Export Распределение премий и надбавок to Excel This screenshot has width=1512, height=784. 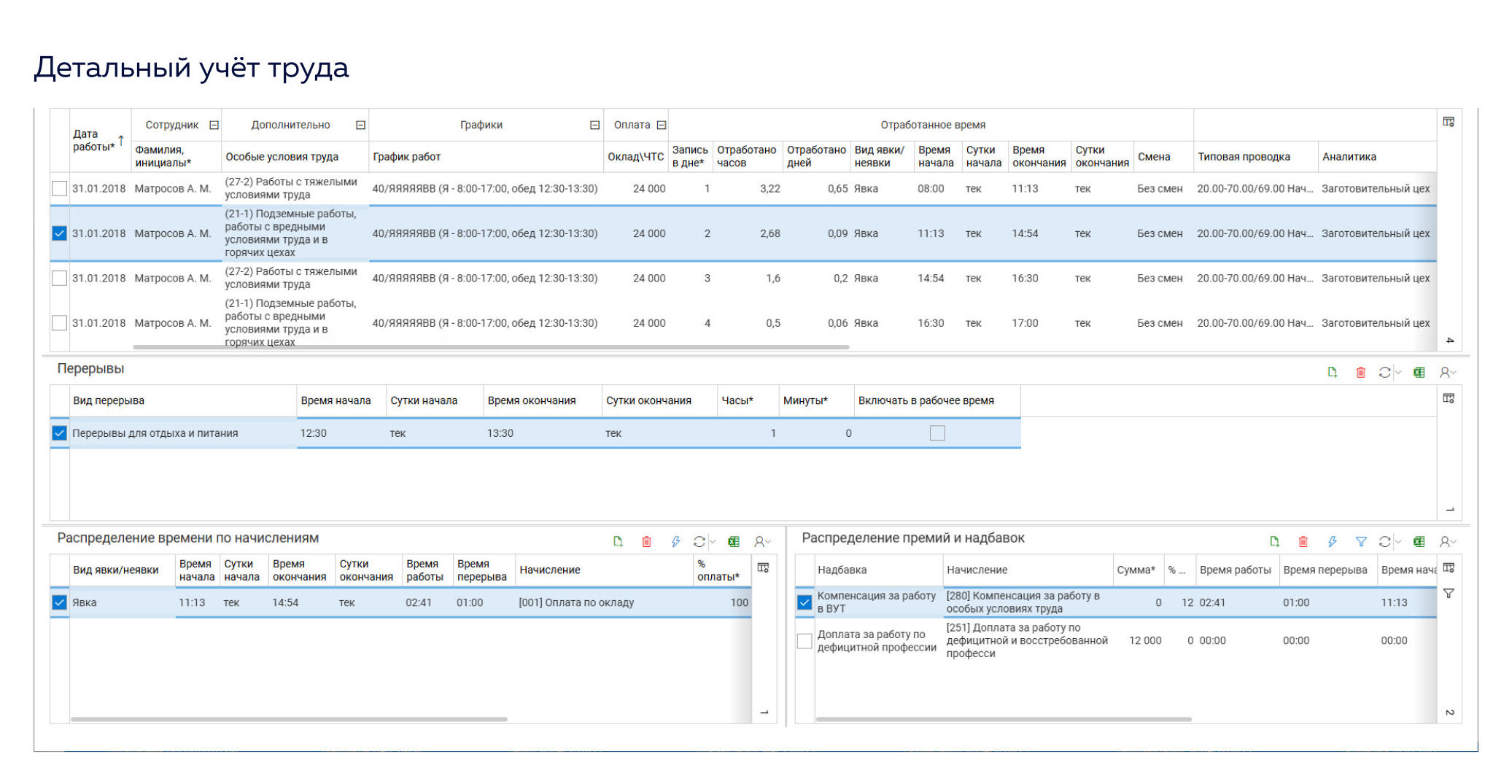pyautogui.click(x=1419, y=542)
